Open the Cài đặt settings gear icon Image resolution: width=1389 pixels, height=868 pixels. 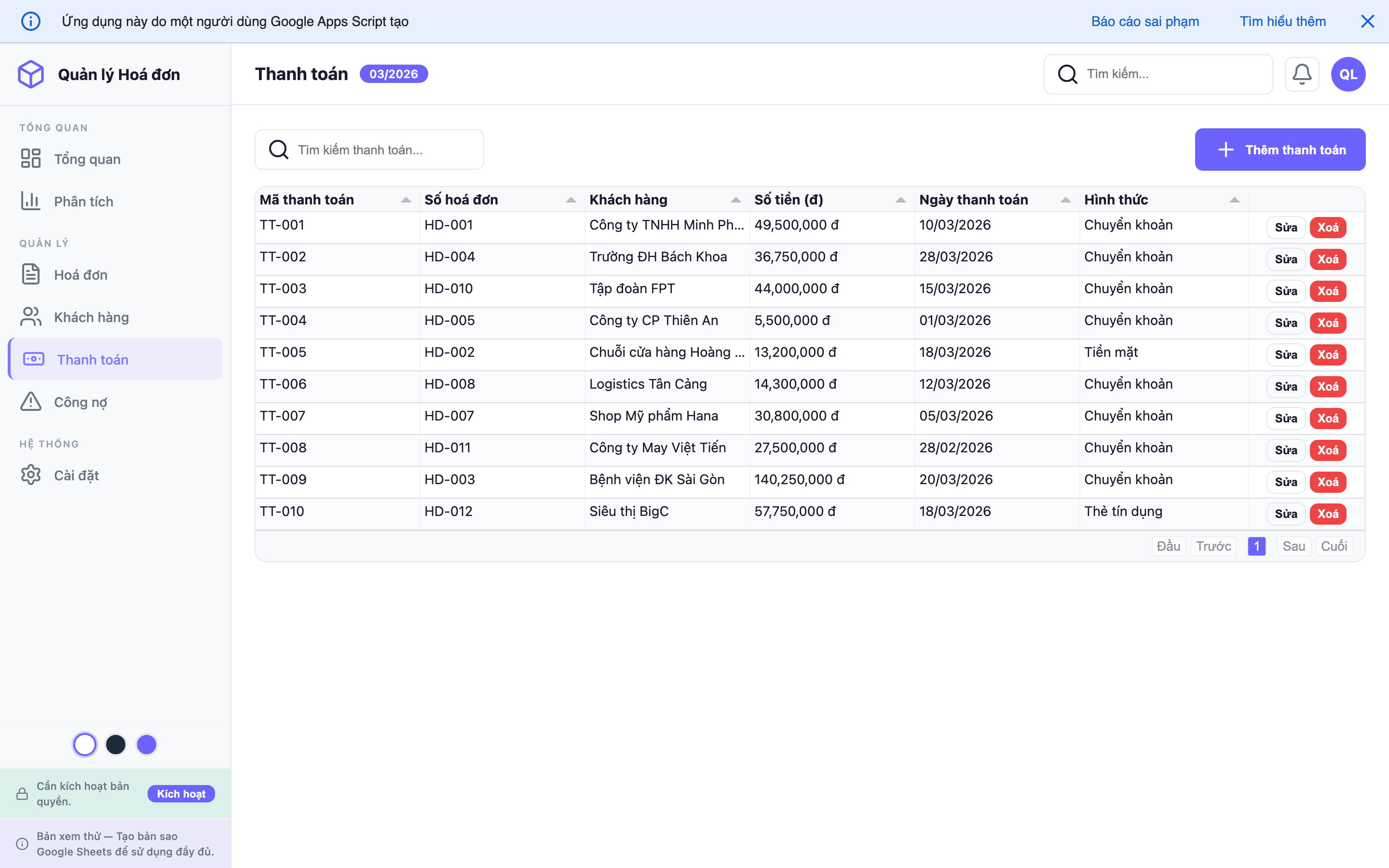tap(31, 475)
